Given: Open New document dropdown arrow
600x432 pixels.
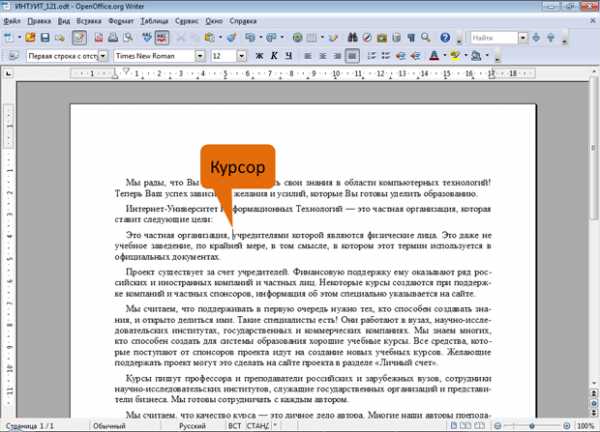Looking at the screenshot, I should tap(19, 37).
